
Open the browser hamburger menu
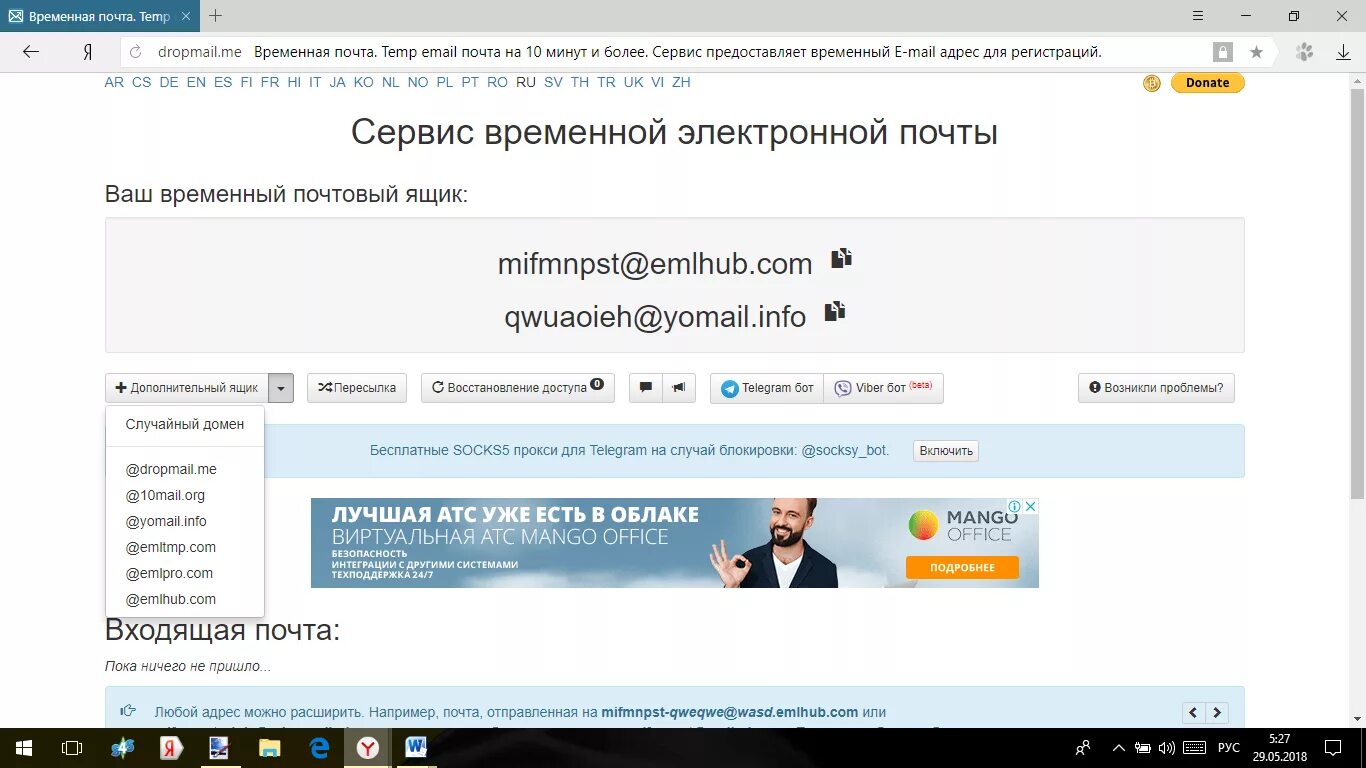point(1198,16)
